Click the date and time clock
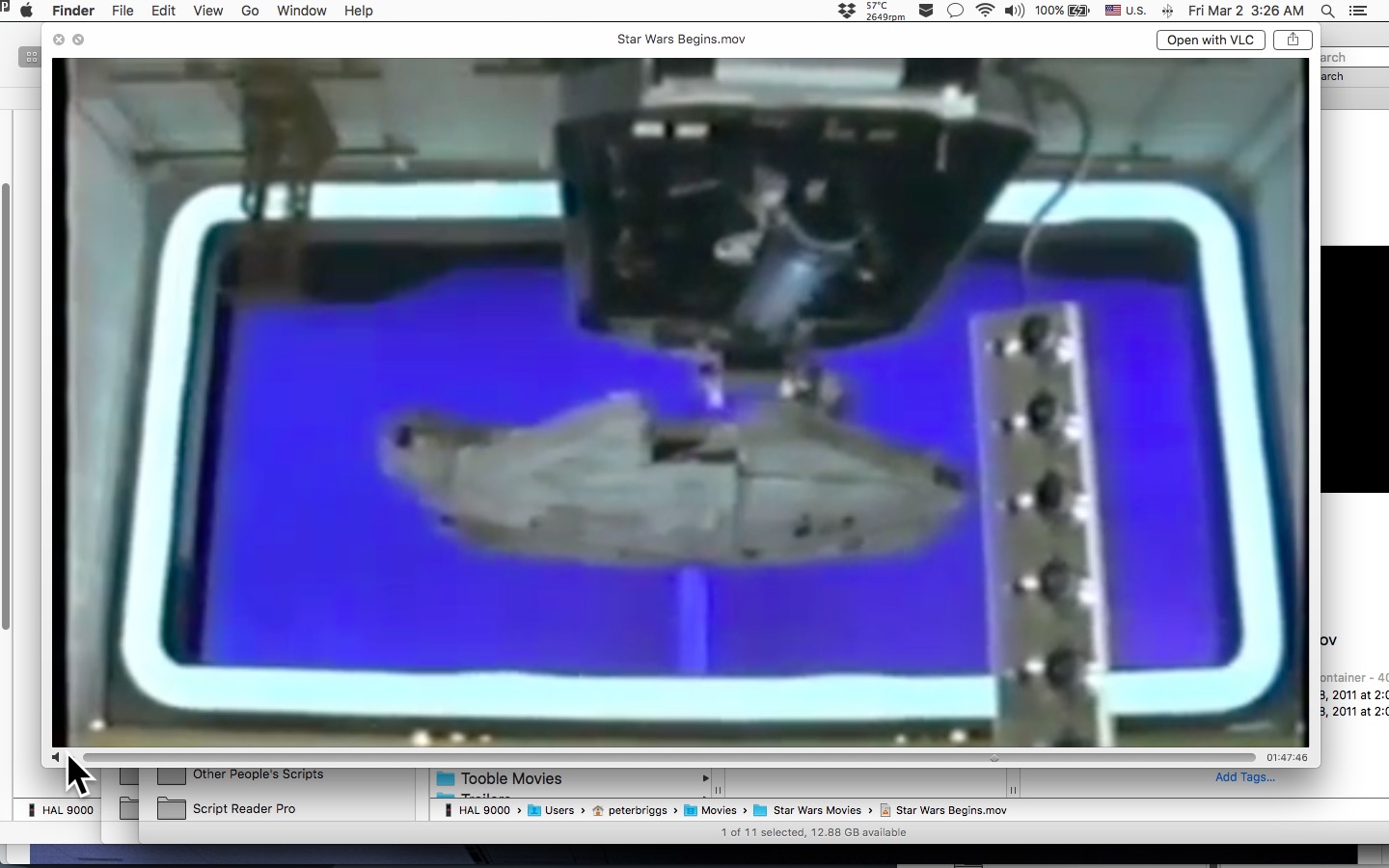1389x868 pixels. click(1246, 11)
